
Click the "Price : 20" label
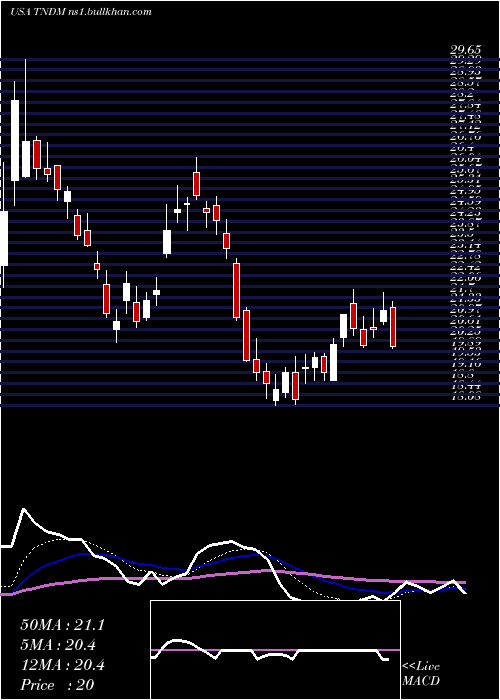tap(57, 685)
